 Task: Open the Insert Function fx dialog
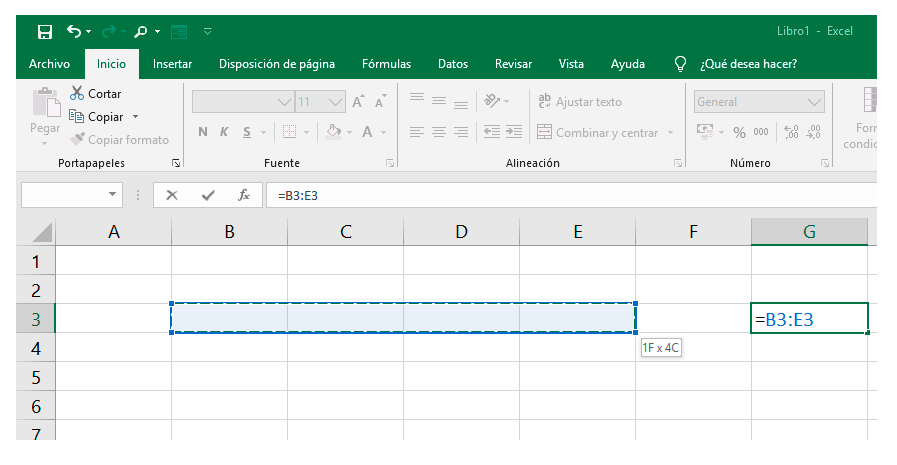point(243,195)
